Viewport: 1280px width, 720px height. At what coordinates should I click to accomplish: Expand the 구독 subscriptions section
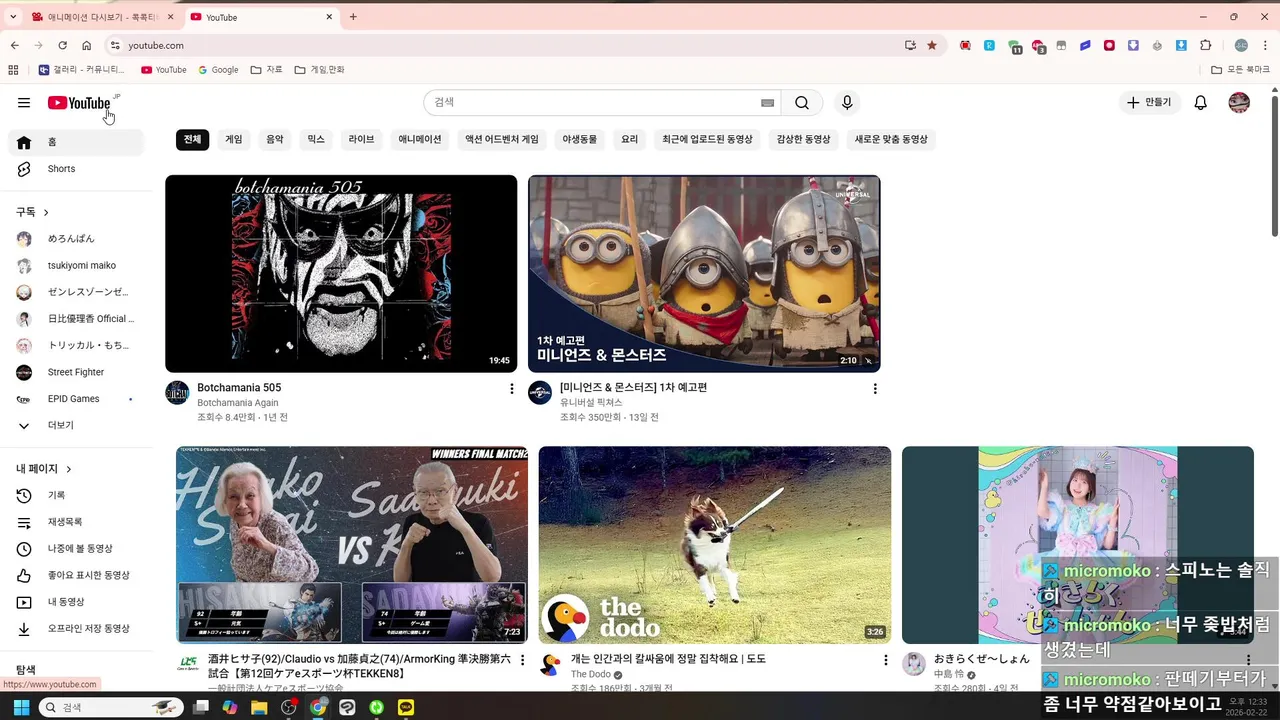click(x=33, y=212)
